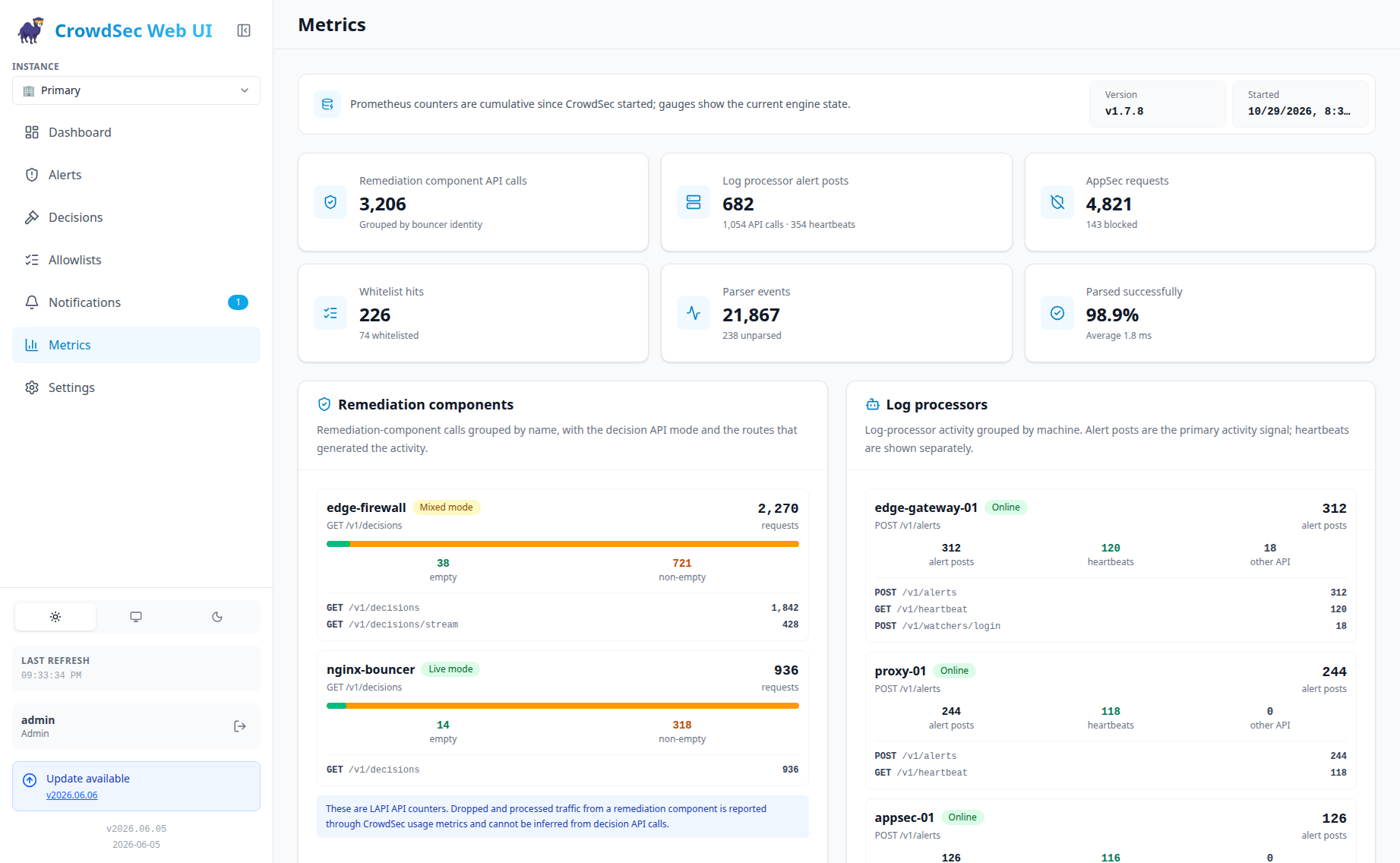Click the Mixed mode badge

coord(446,507)
